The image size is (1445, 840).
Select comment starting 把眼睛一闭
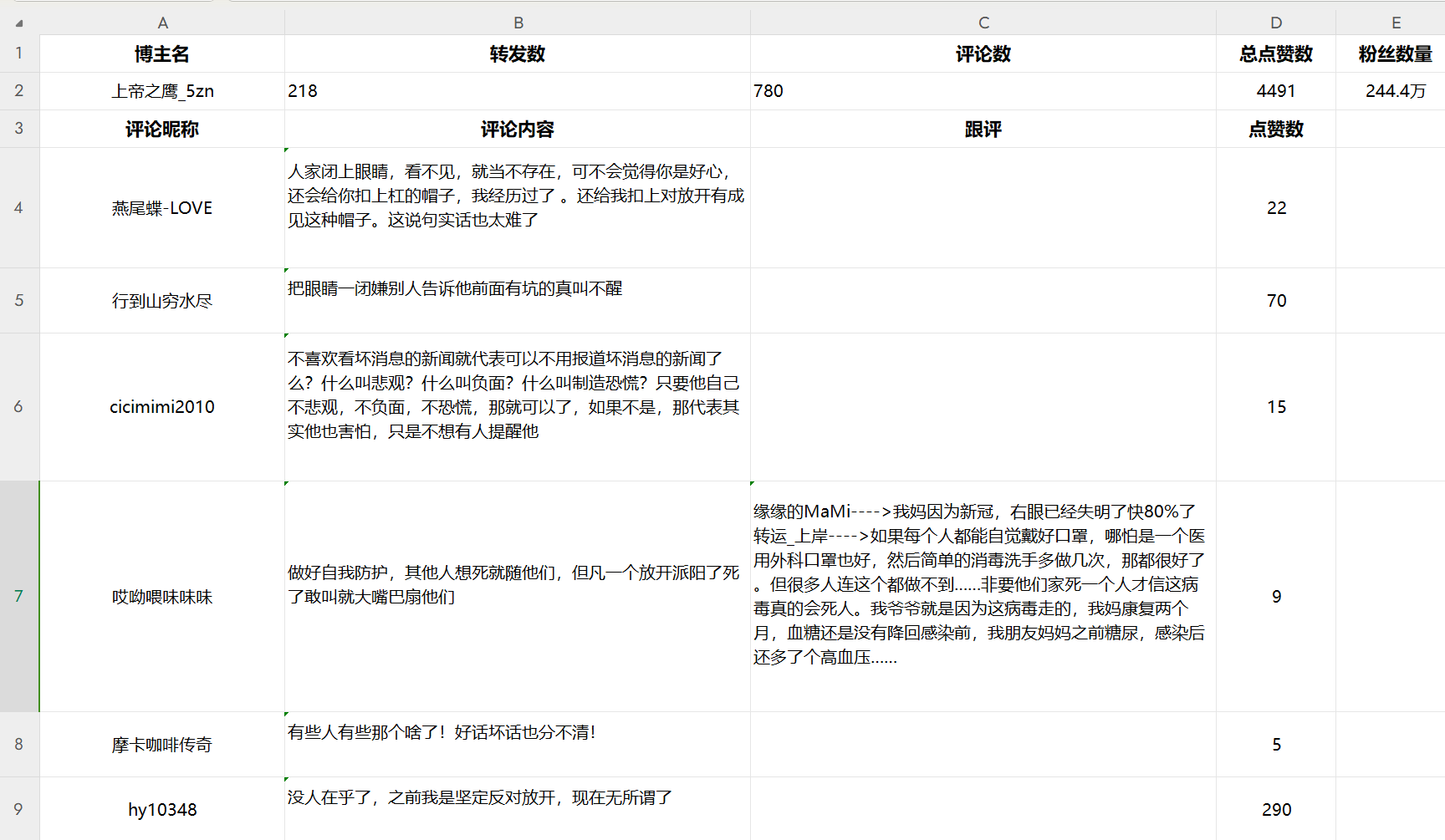pyautogui.click(x=518, y=300)
